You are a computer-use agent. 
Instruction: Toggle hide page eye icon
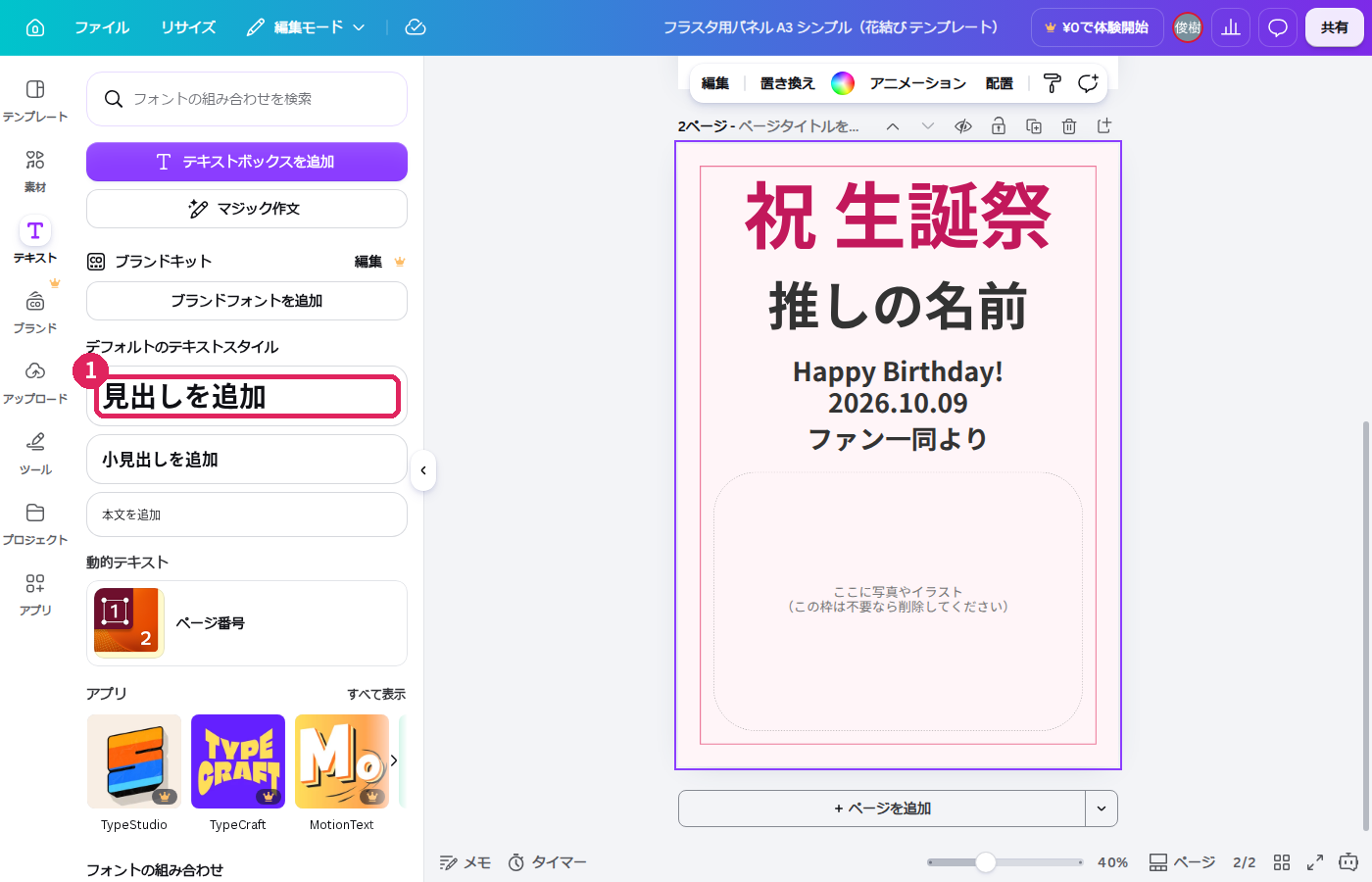[x=963, y=126]
